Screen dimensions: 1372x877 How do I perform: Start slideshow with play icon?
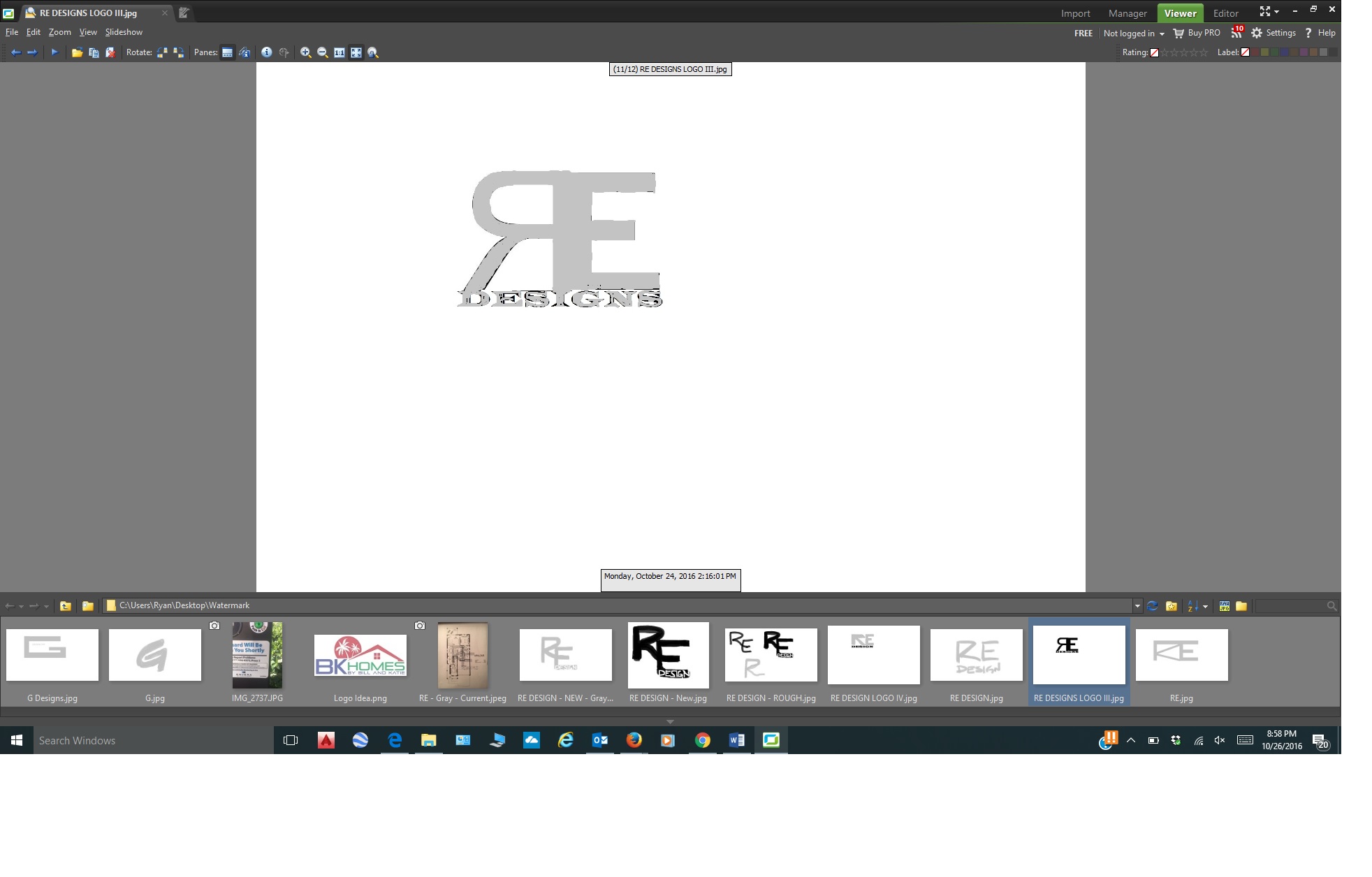point(54,52)
